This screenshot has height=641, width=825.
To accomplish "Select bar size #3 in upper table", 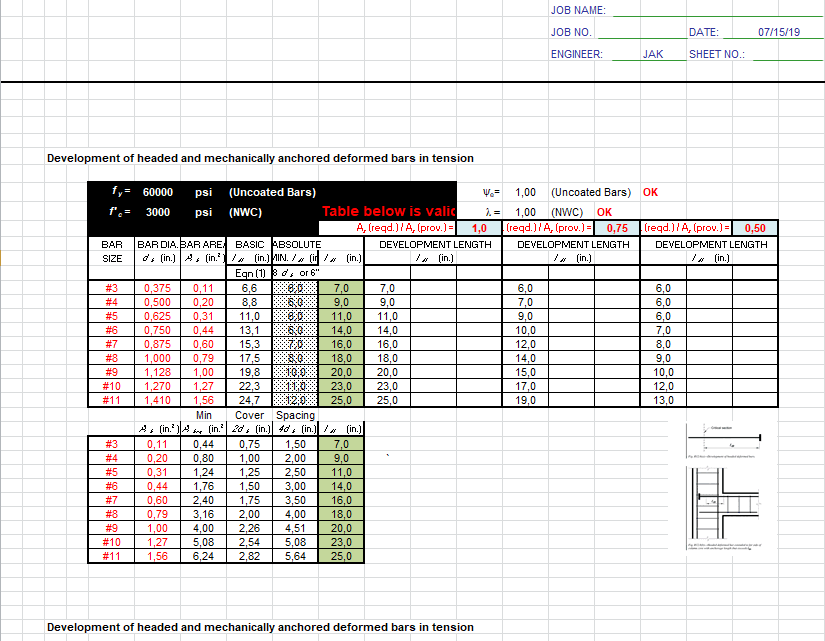I will tap(112, 288).
